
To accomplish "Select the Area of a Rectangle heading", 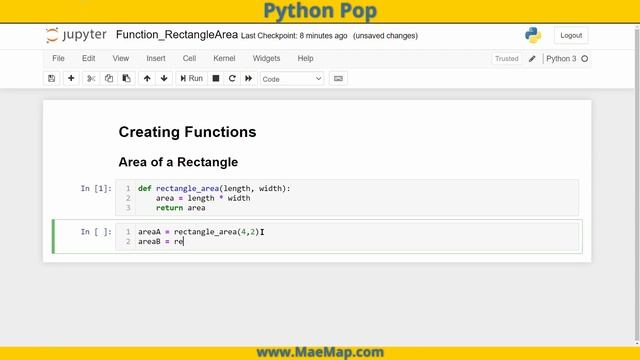I will coord(178,162).
